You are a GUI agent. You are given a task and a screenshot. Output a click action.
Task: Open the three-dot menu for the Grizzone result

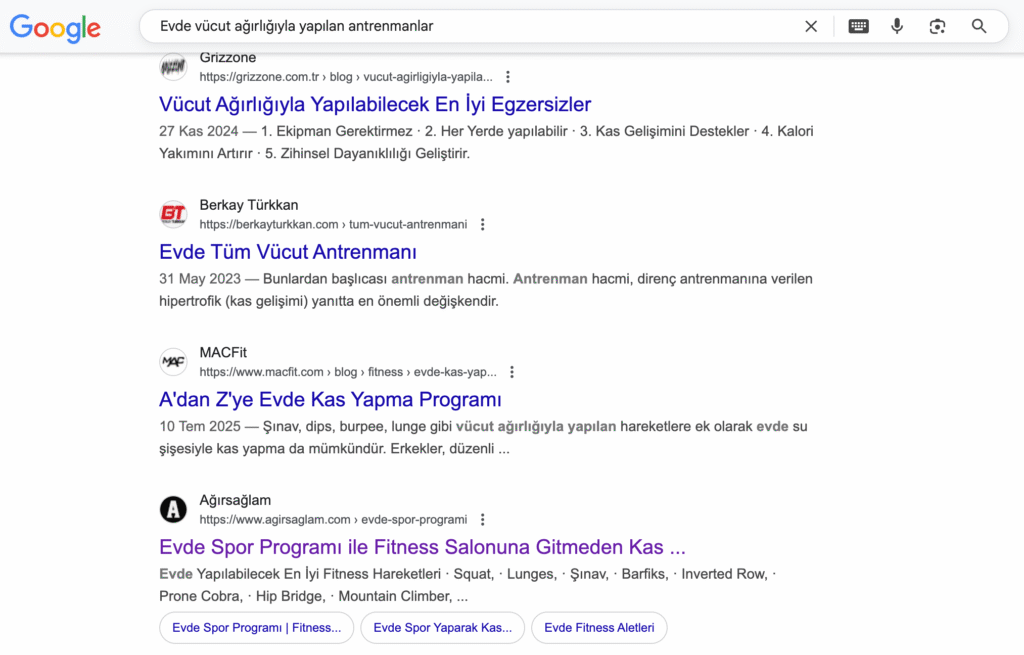(x=508, y=76)
